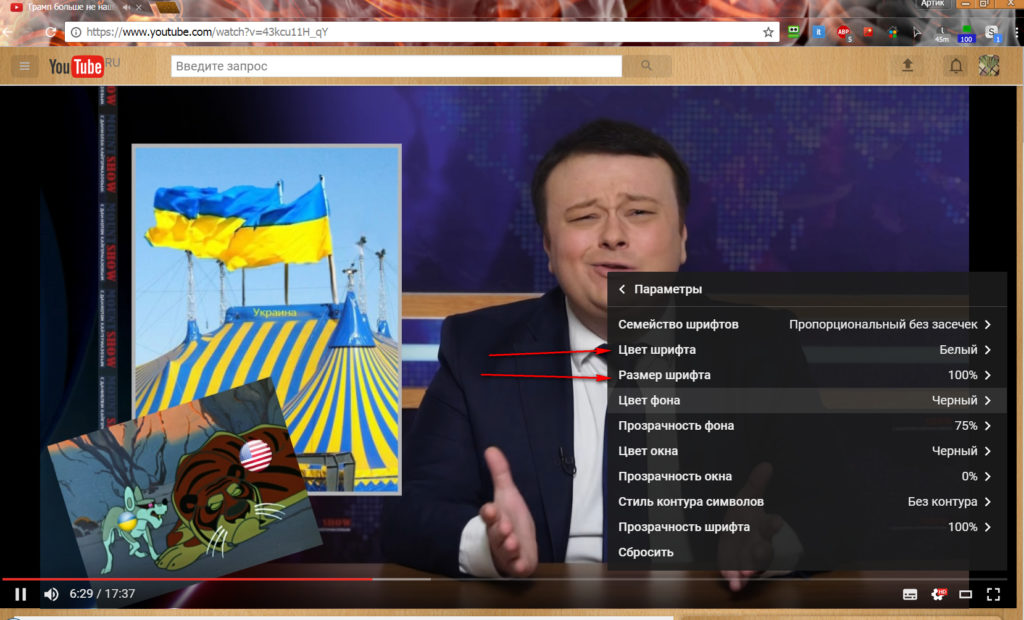Click Сбросить to reset caption settings
Screen dimensions: 1024x620
(x=646, y=552)
